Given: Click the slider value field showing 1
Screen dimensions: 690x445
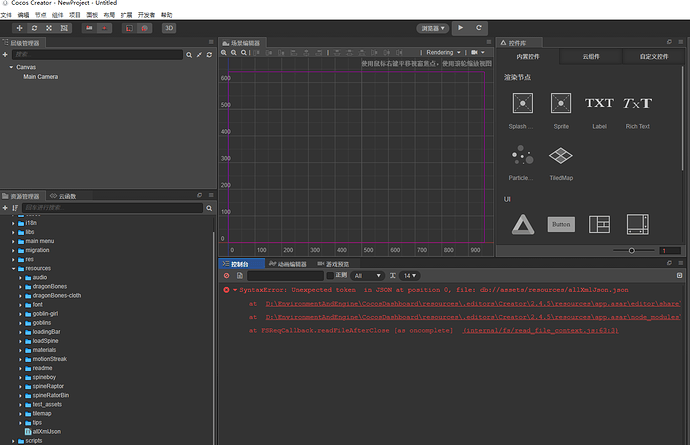Looking at the screenshot, I should point(670,250).
